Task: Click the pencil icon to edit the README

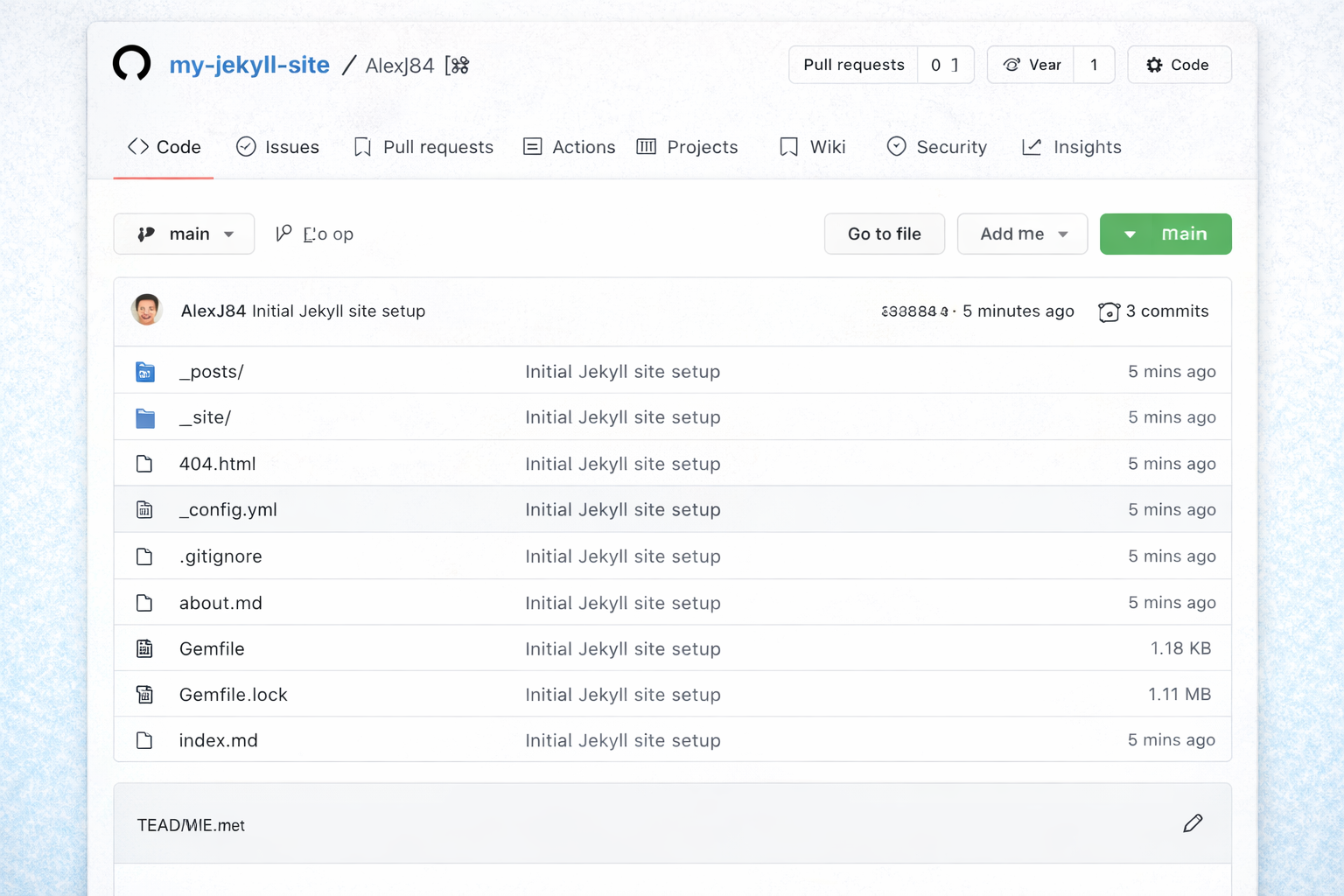Action: [x=1193, y=823]
